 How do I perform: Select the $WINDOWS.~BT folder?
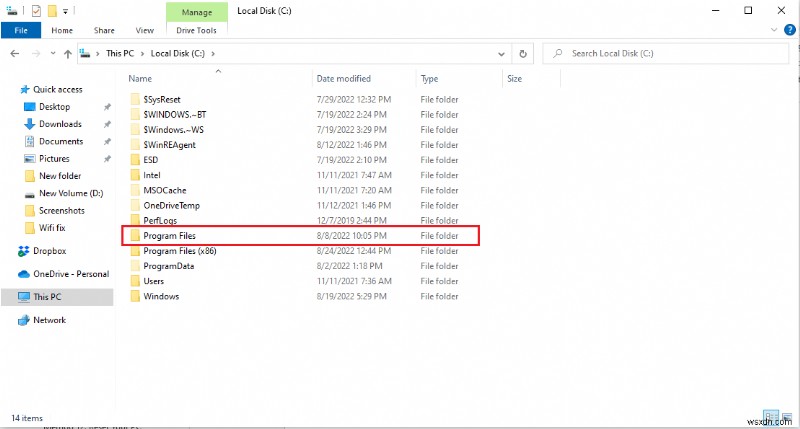click(174, 115)
